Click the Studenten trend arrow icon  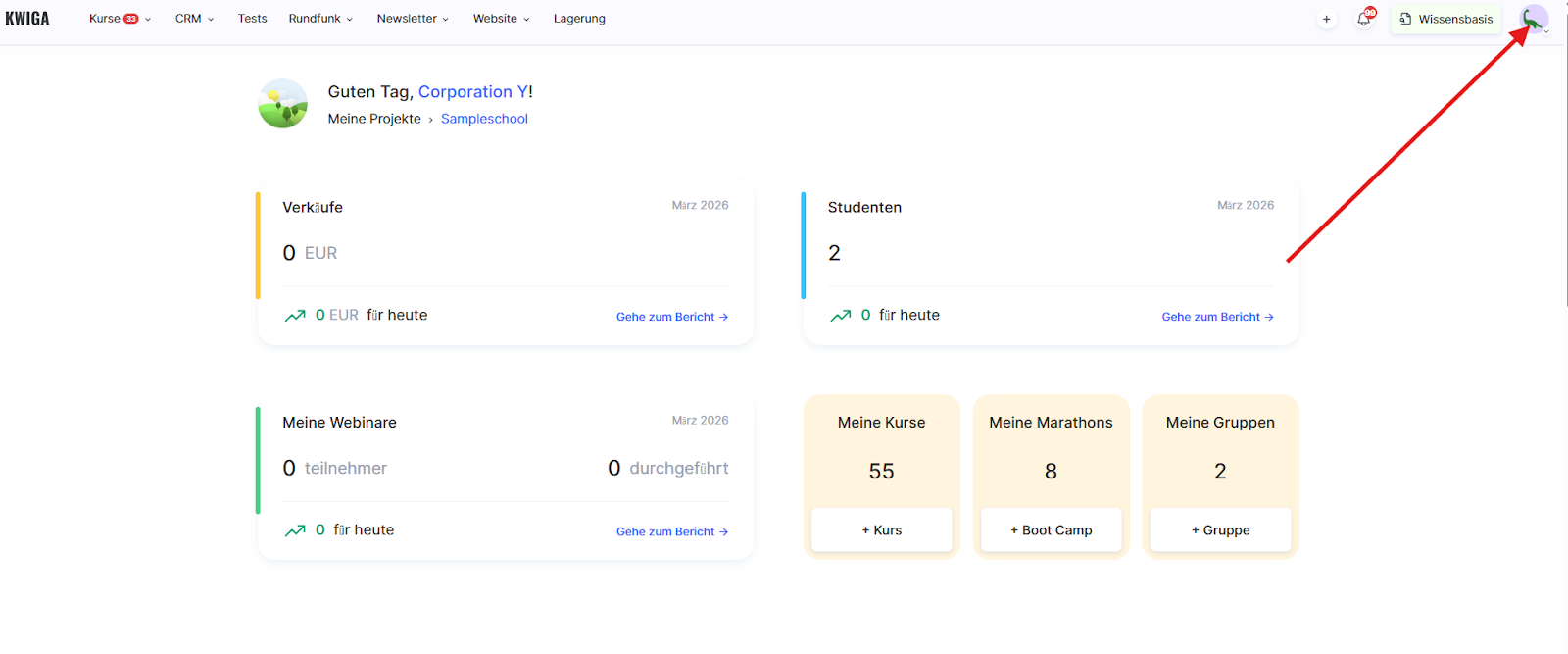pyautogui.click(x=841, y=316)
